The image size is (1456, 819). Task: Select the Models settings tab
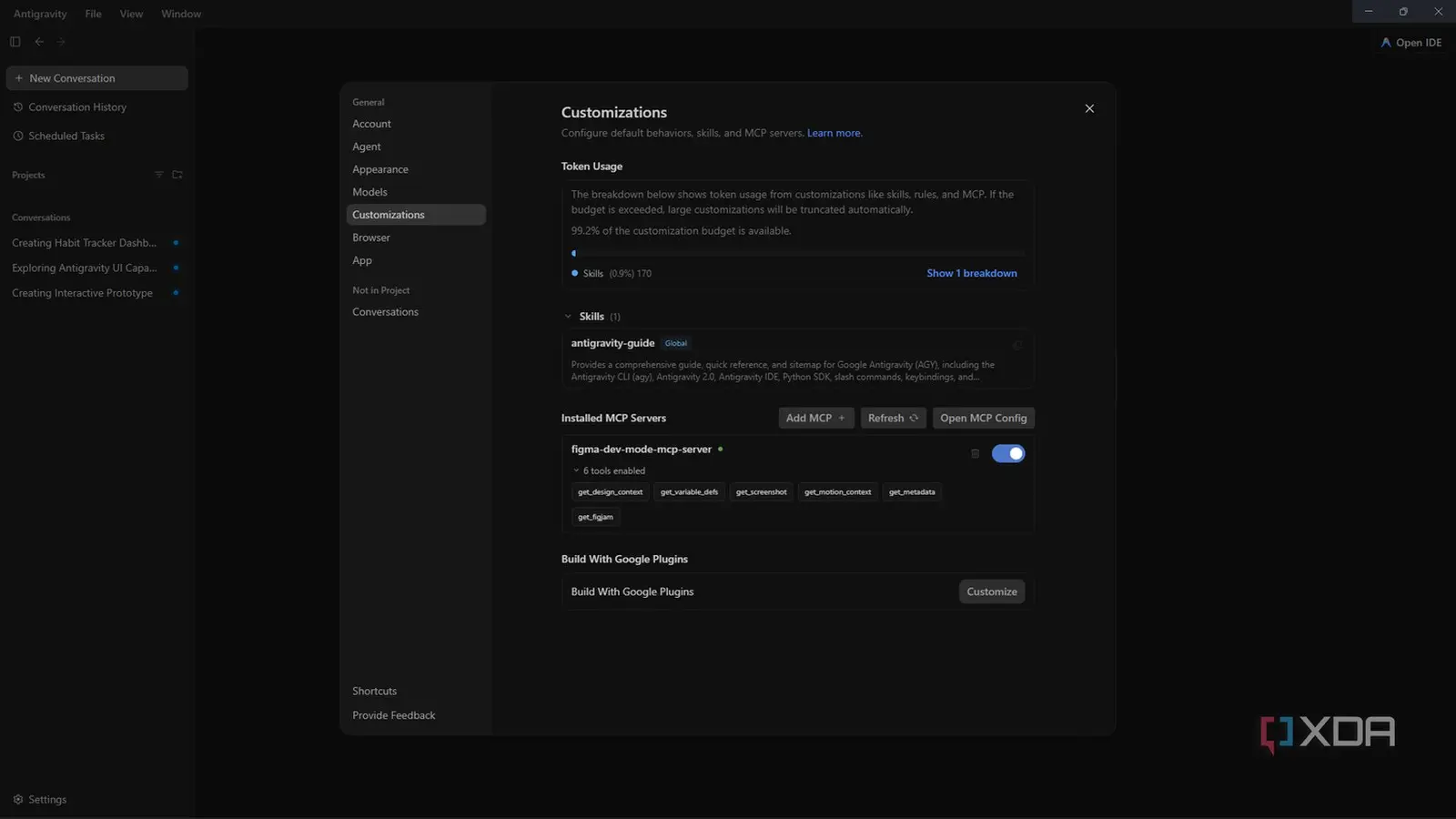416,192
